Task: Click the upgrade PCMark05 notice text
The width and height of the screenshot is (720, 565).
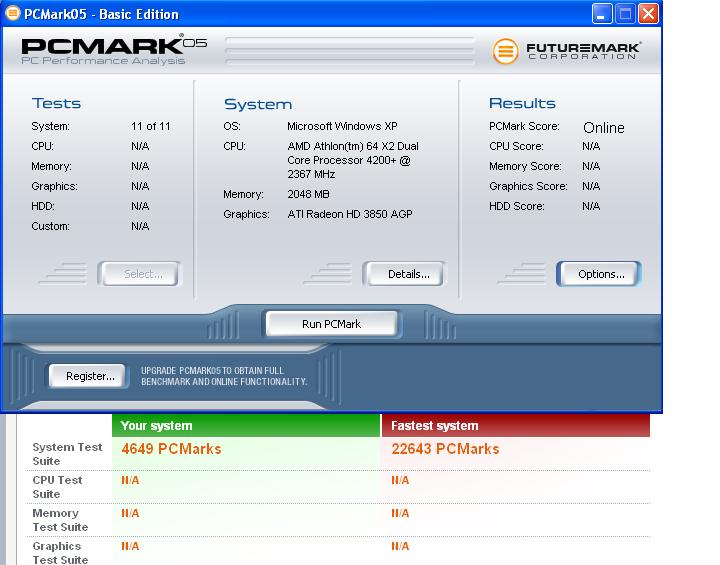Action: coord(224,376)
